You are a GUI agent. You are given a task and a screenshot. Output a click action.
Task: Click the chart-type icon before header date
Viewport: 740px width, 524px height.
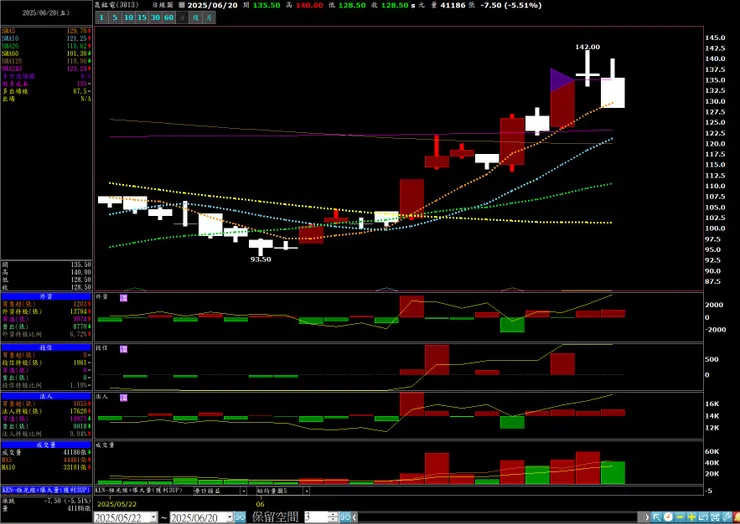182,5
